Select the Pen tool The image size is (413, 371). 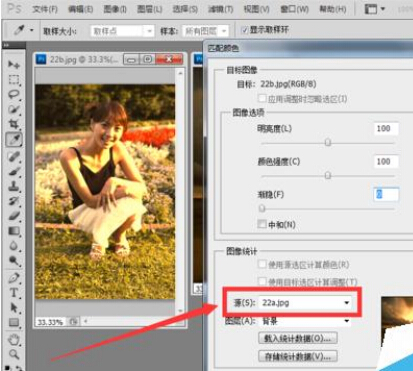tap(14, 278)
